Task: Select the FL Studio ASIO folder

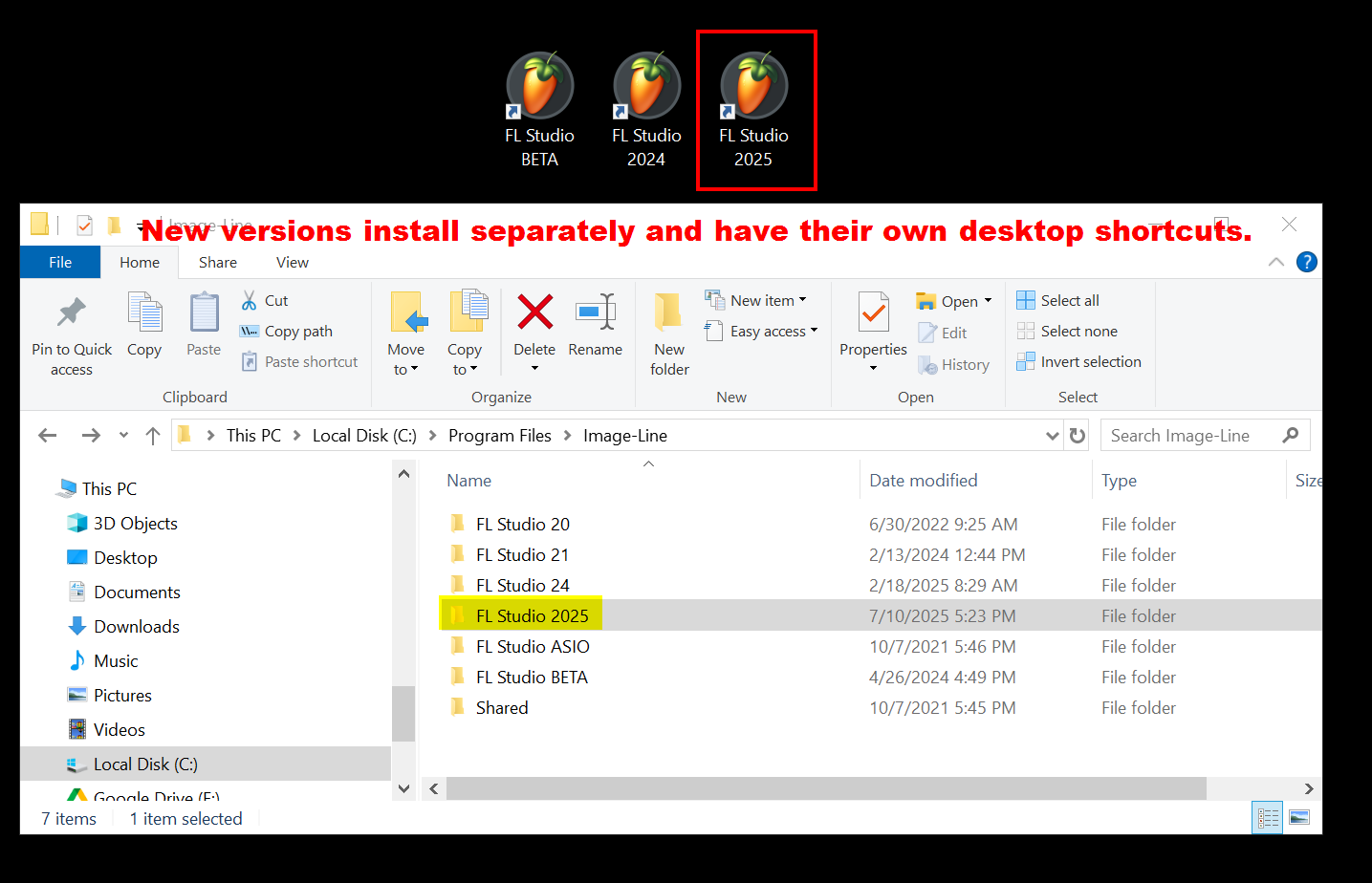Action: 533,646
